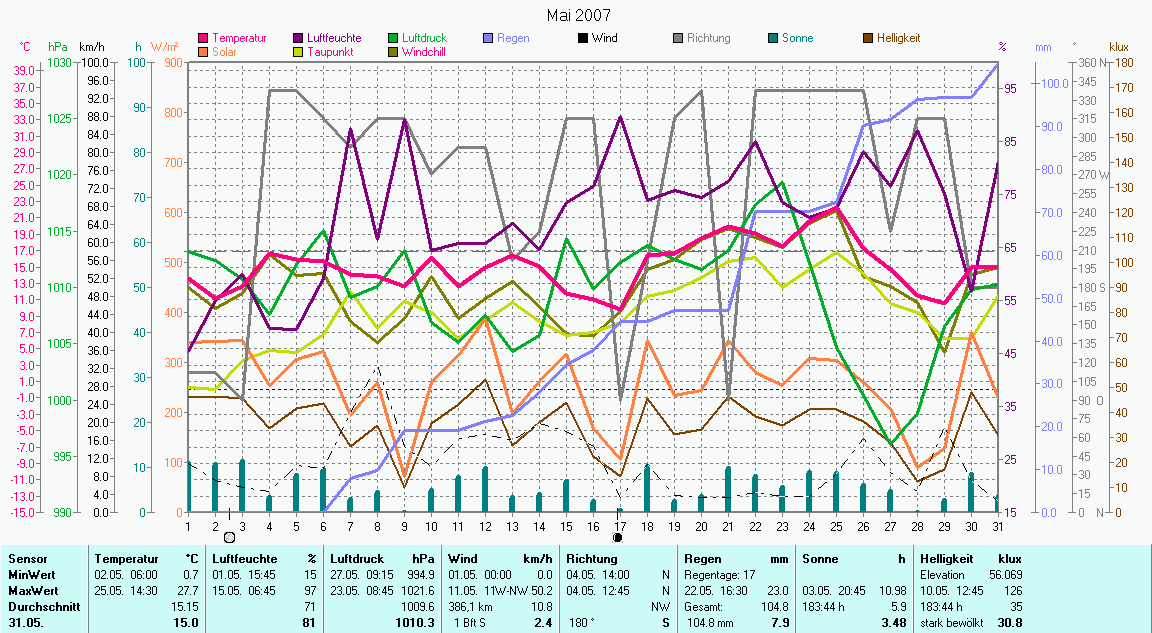Image resolution: width=1152 pixels, height=633 pixels.
Task: Click the new moon symbol at day 17
Action: click(617, 537)
